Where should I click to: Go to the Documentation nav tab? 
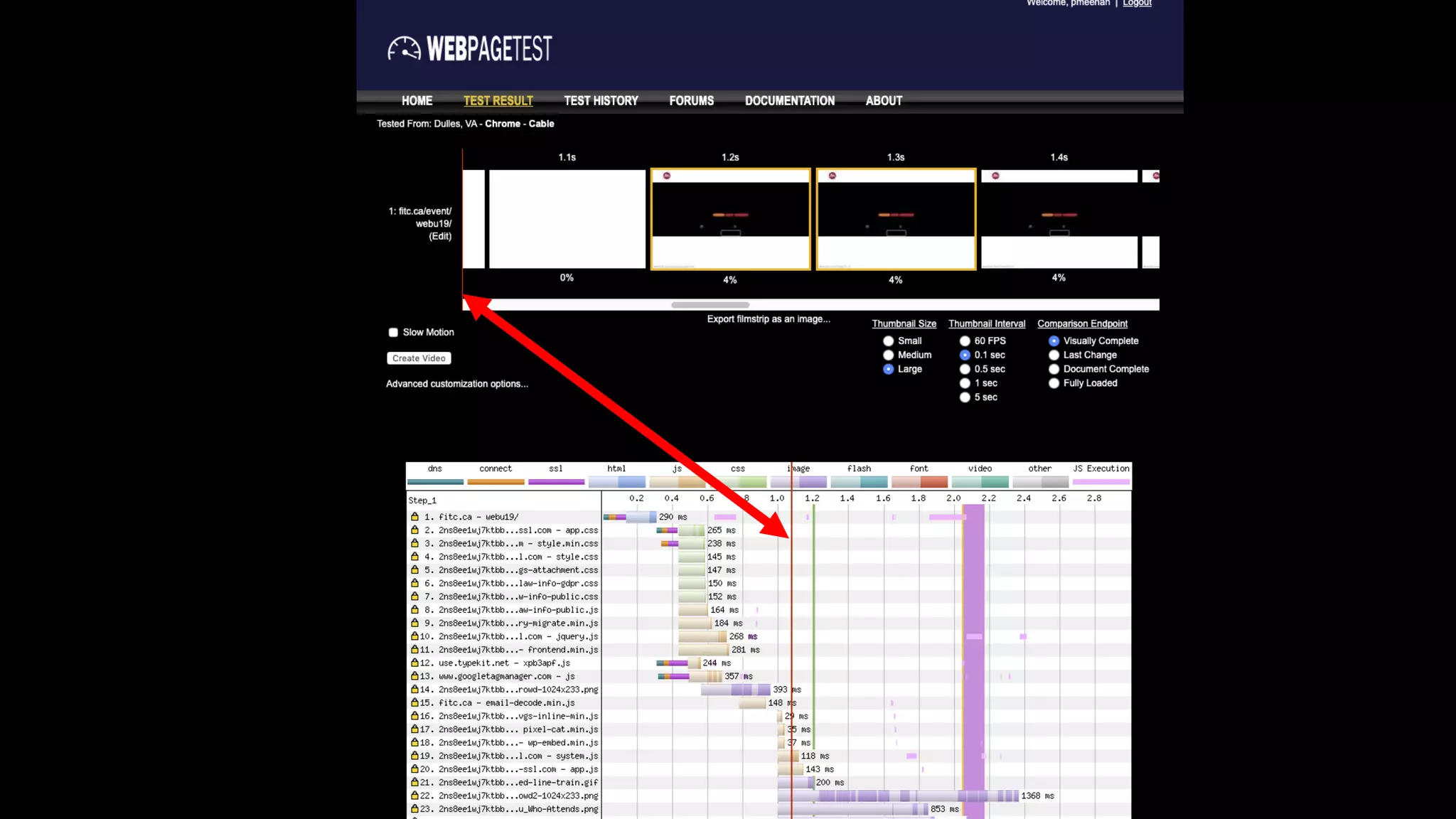pos(789,101)
